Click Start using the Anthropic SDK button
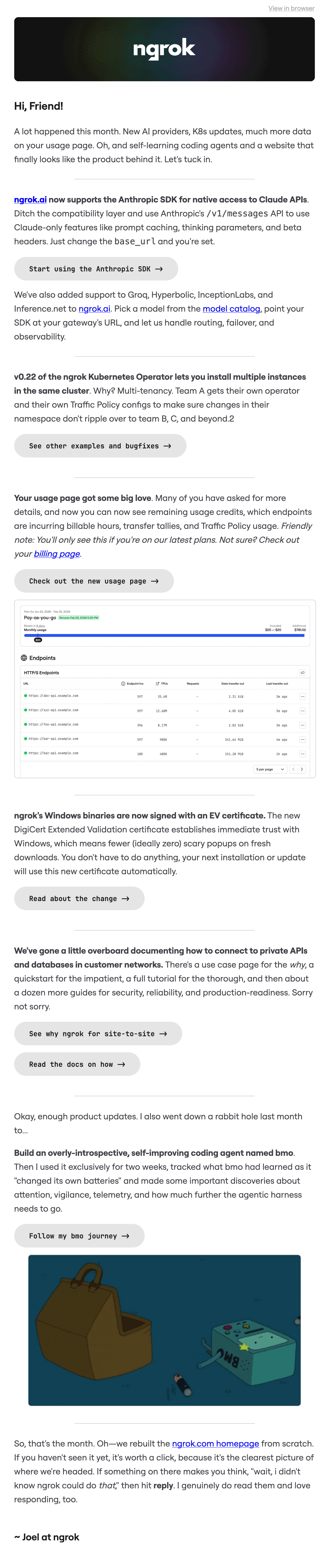 pos(96,269)
